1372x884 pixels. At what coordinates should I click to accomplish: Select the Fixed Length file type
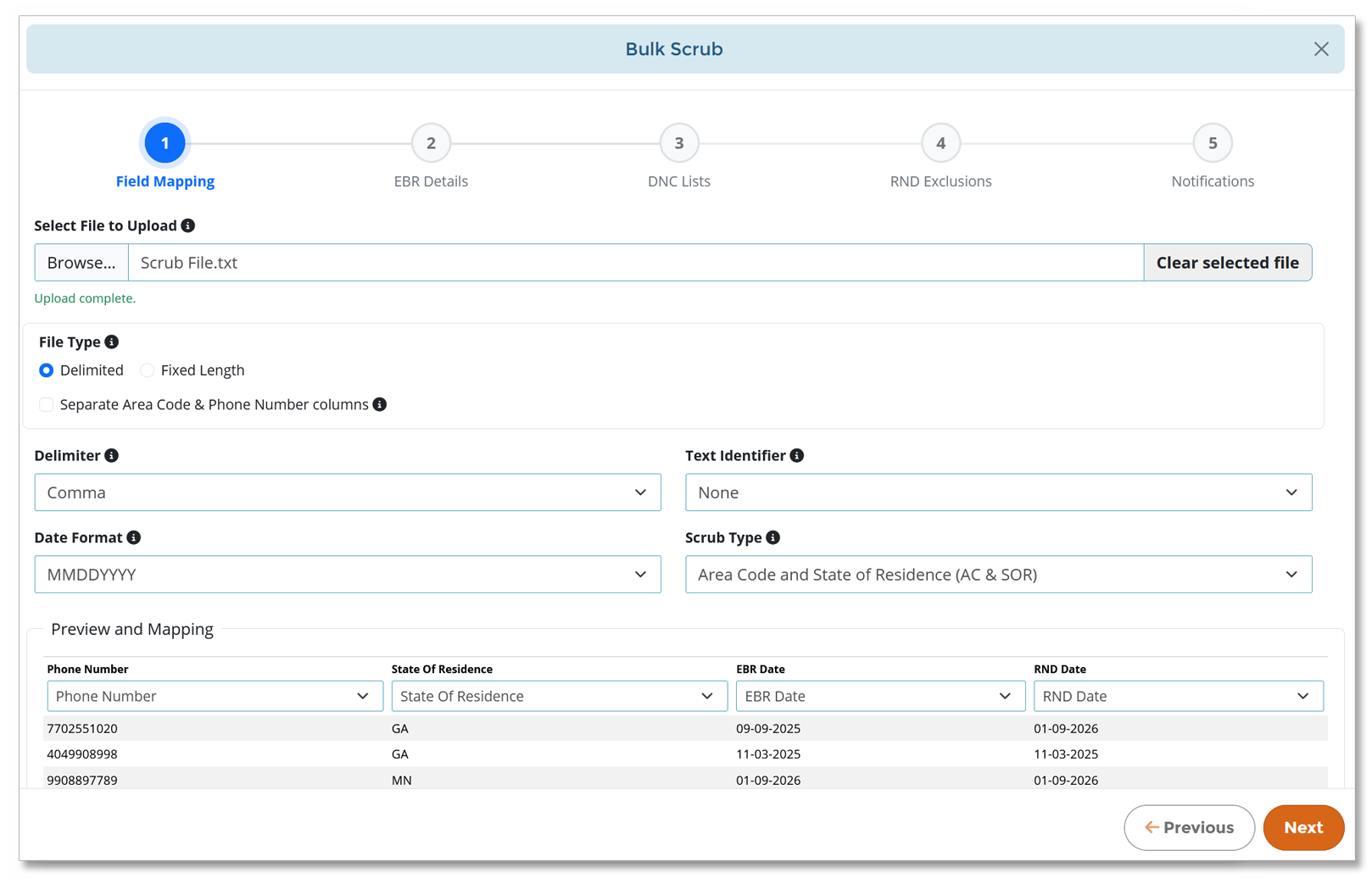[x=148, y=370]
